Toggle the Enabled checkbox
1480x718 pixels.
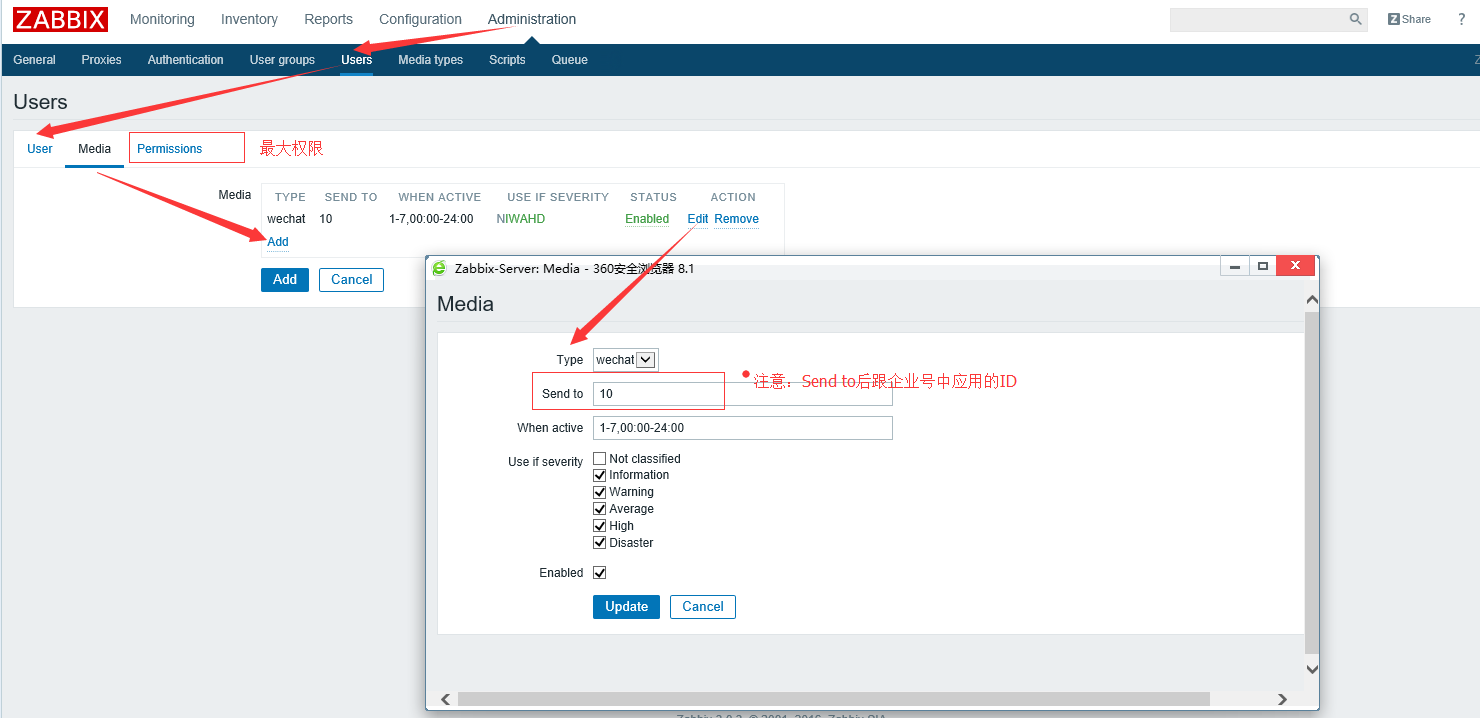pyautogui.click(x=600, y=573)
